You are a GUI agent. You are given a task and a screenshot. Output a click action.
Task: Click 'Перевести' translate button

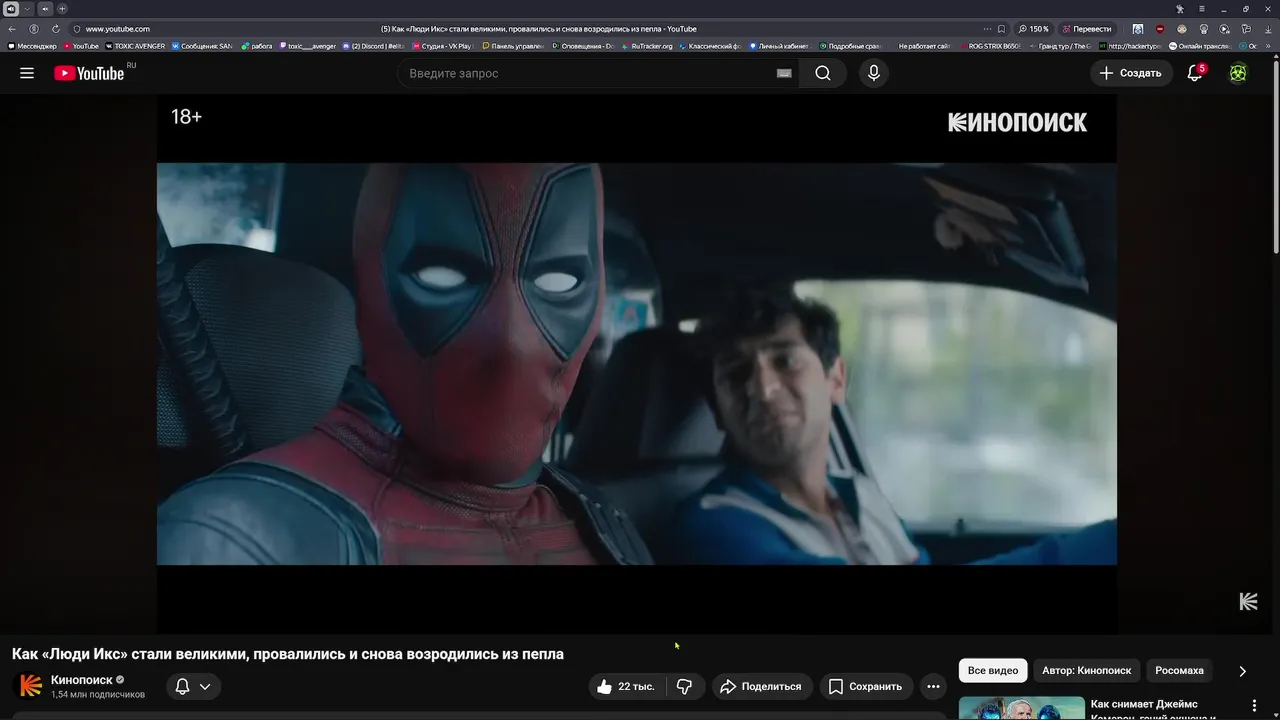coord(1086,29)
